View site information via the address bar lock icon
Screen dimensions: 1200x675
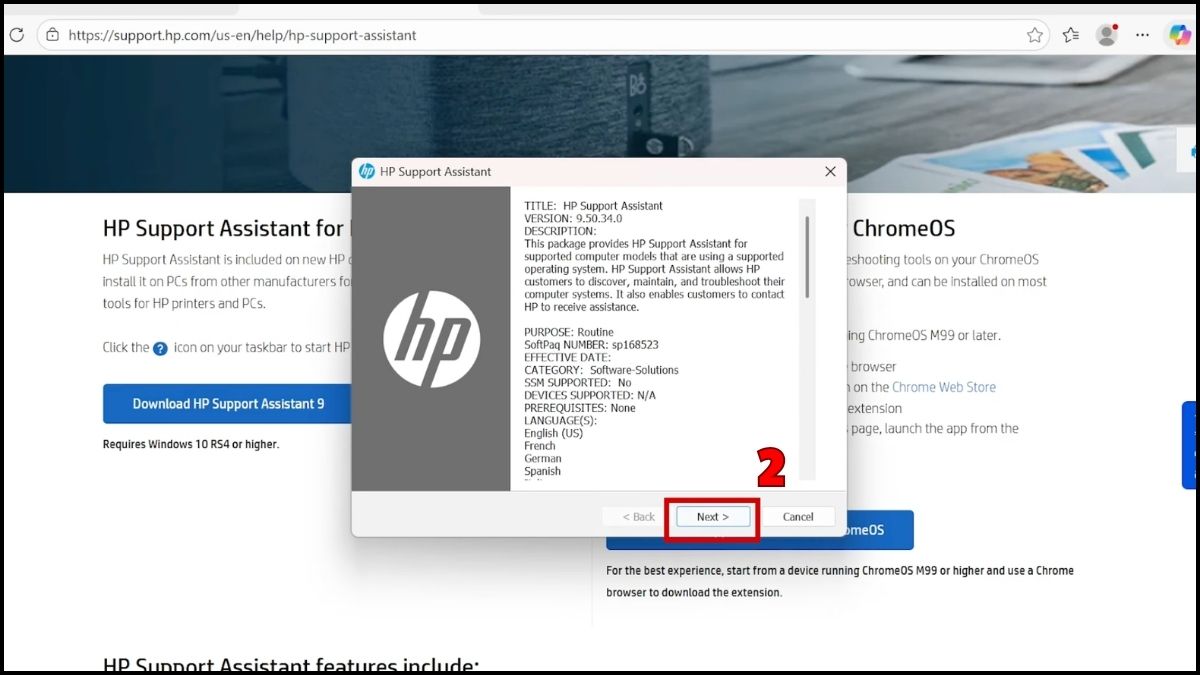pos(52,35)
